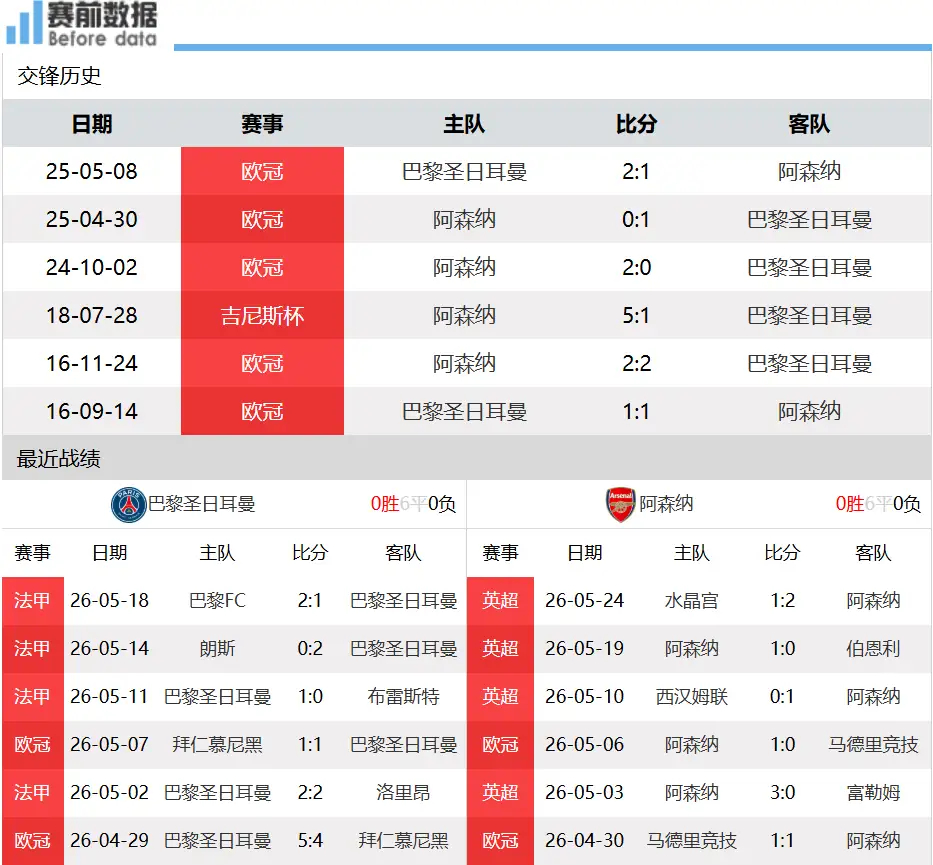Image resolution: width=933 pixels, height=865 pixels.
Task: Click 阿森纳 name beside the Arsenal crest
Action: (x=666, y=504)
